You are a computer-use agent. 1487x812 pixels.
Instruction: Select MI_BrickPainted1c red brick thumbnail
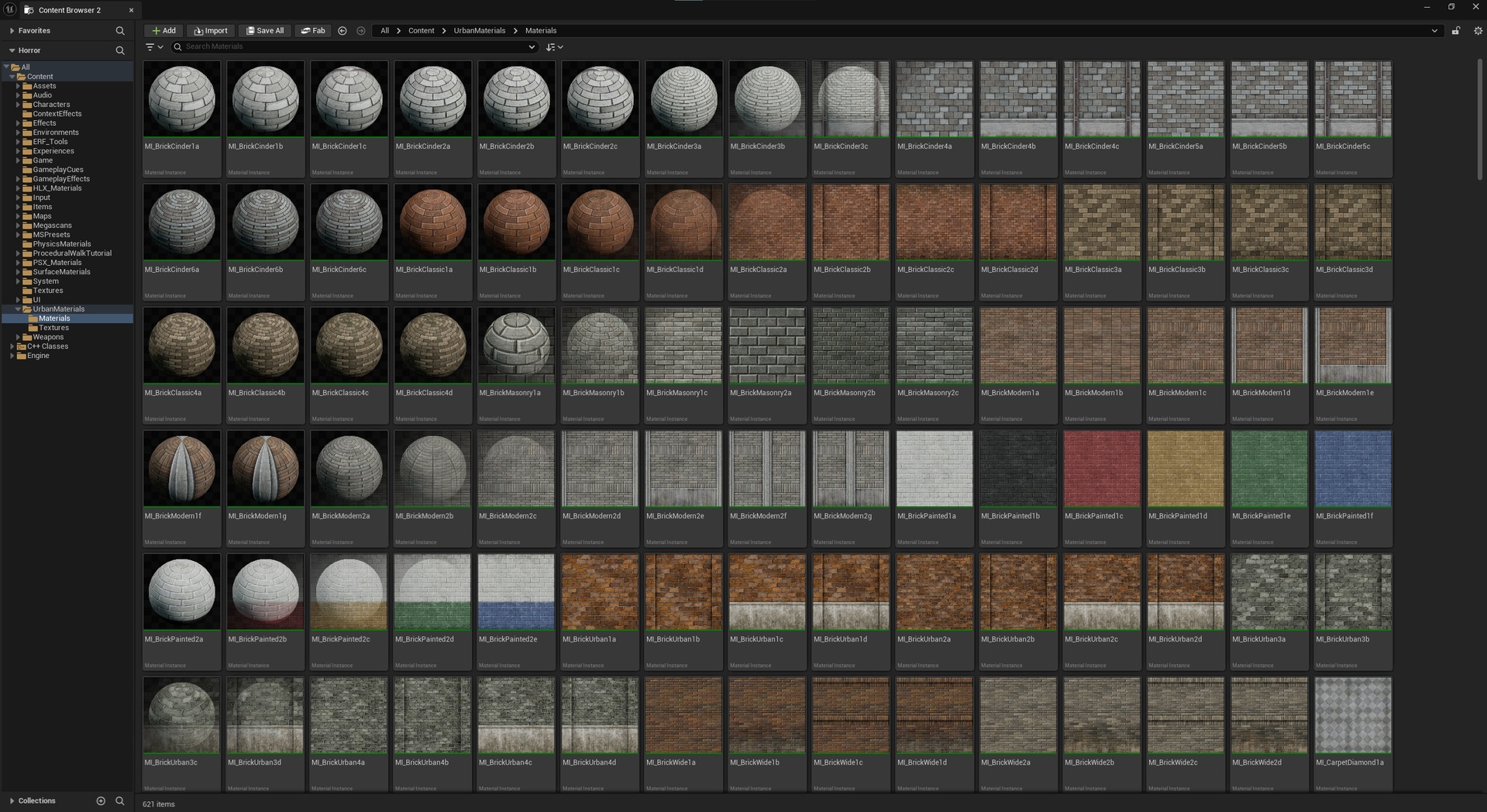tap(1103, 469)
